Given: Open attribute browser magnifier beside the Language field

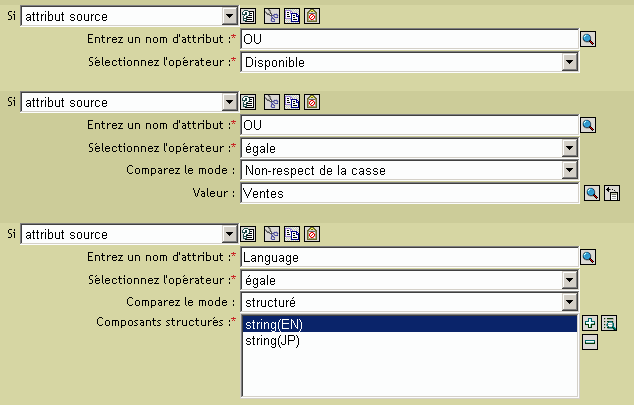Looking at the screenshot, I should [x=589, y=257].
